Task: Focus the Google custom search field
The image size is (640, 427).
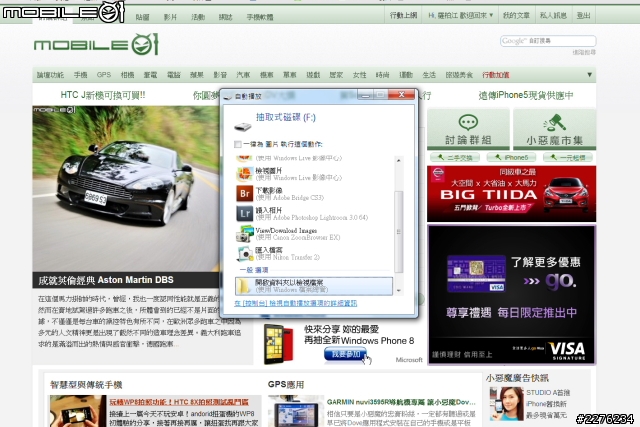Action: point(548,41)
